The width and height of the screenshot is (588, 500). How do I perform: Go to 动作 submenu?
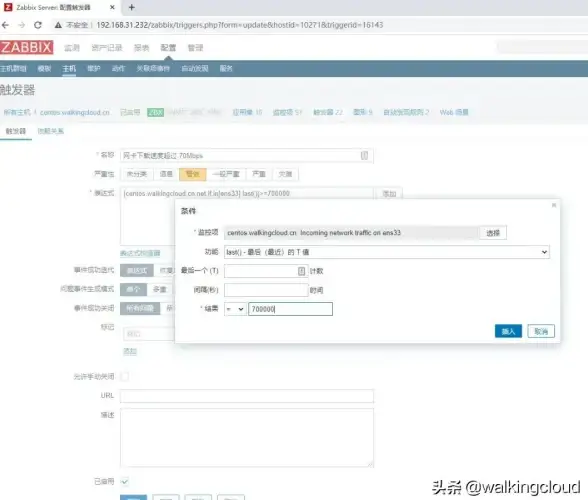coord(118,69)
